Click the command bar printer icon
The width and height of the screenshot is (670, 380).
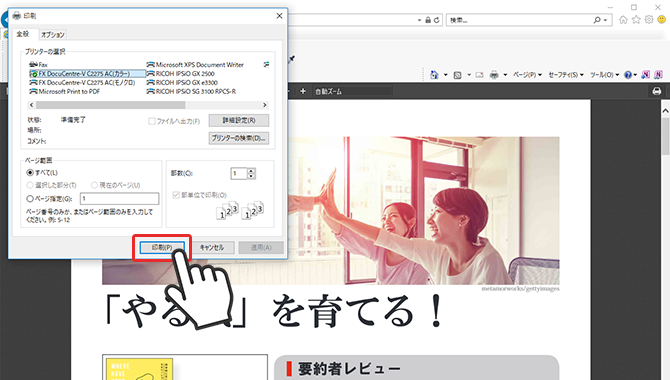pos(494,75)
